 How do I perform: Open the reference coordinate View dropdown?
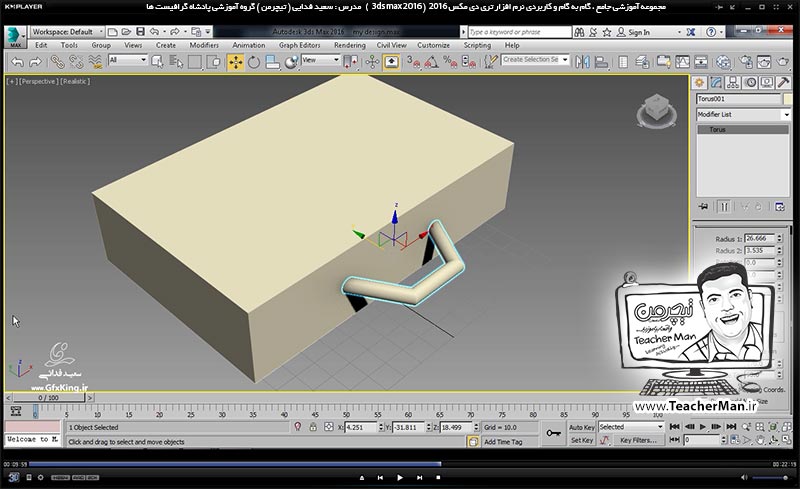click(320, 60)
